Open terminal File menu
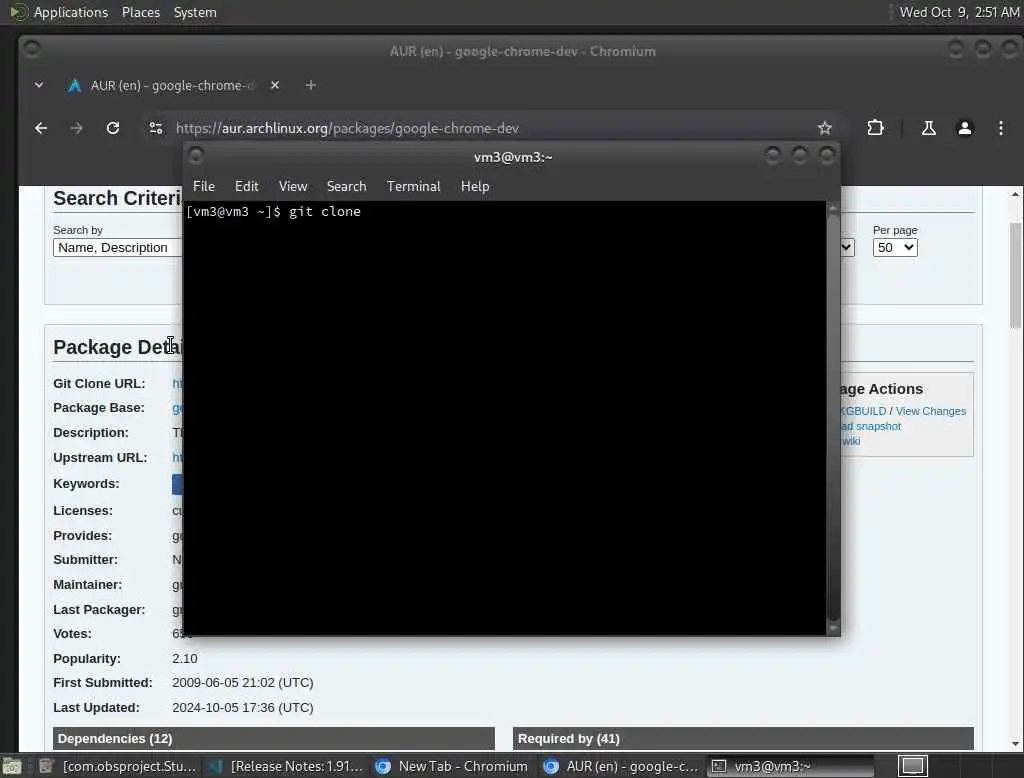 204,186
